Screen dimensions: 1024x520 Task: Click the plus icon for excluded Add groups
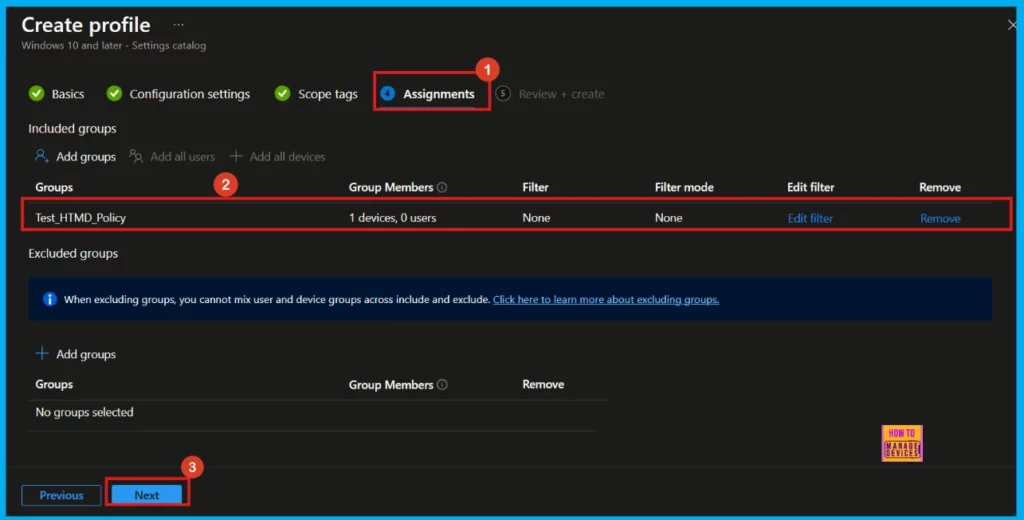(x=42, y=353)
